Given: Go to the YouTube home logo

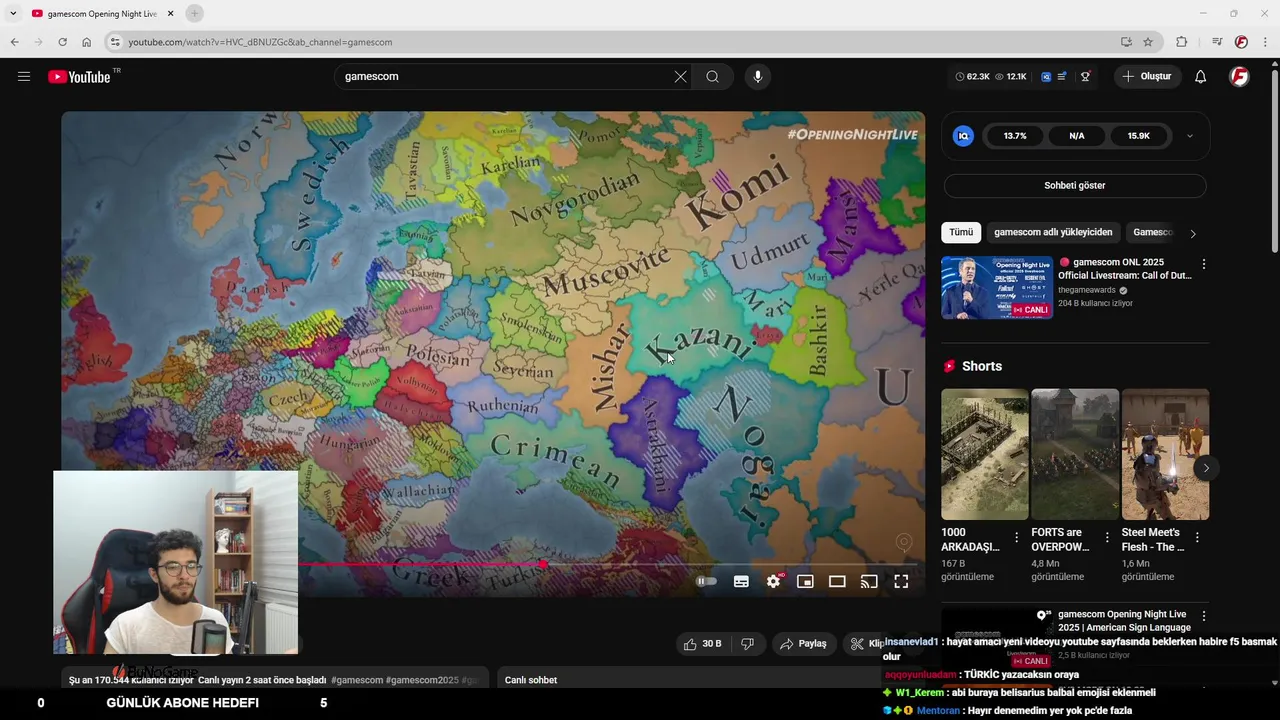Looking at the screenshot, I should pos(79,77).
